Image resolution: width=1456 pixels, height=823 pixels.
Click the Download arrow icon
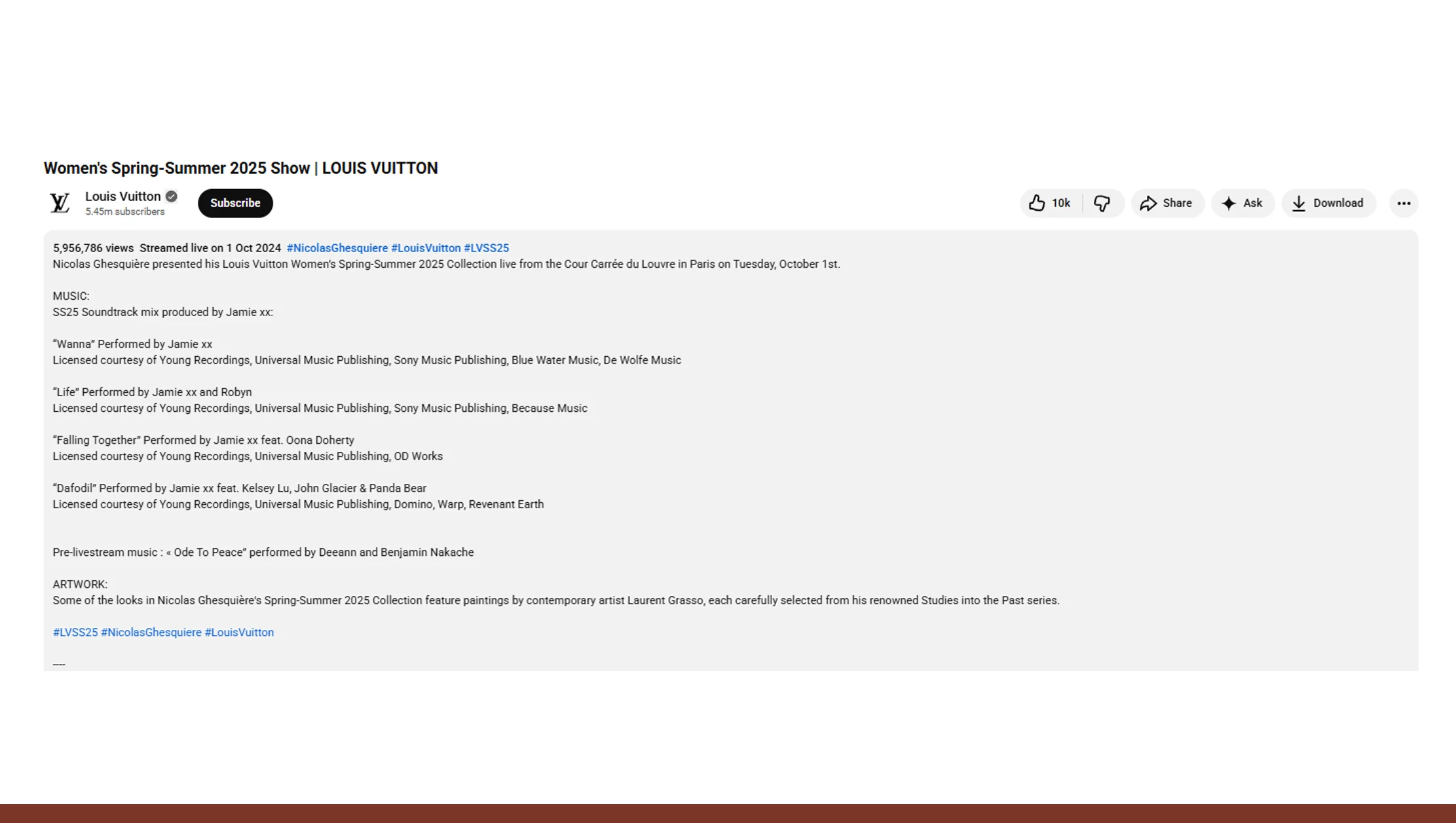click(1298, 203)
